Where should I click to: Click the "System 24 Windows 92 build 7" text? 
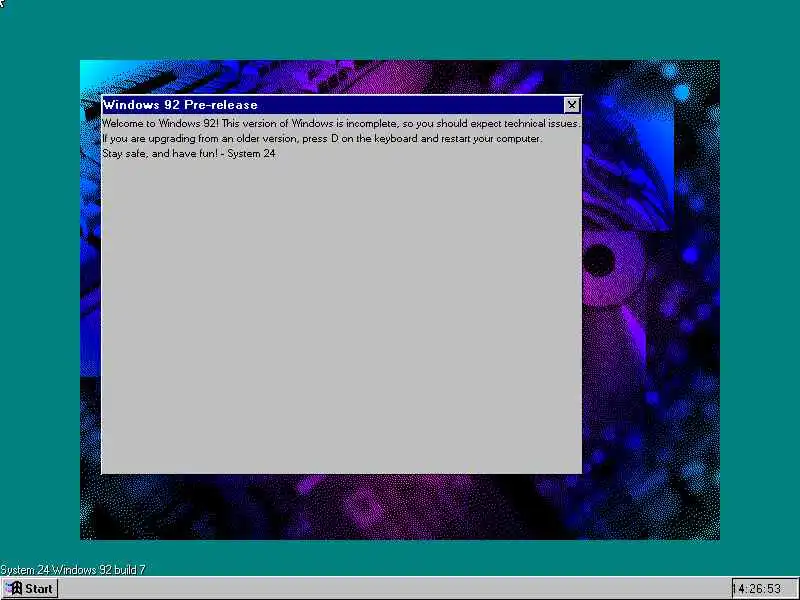[73, 569]
